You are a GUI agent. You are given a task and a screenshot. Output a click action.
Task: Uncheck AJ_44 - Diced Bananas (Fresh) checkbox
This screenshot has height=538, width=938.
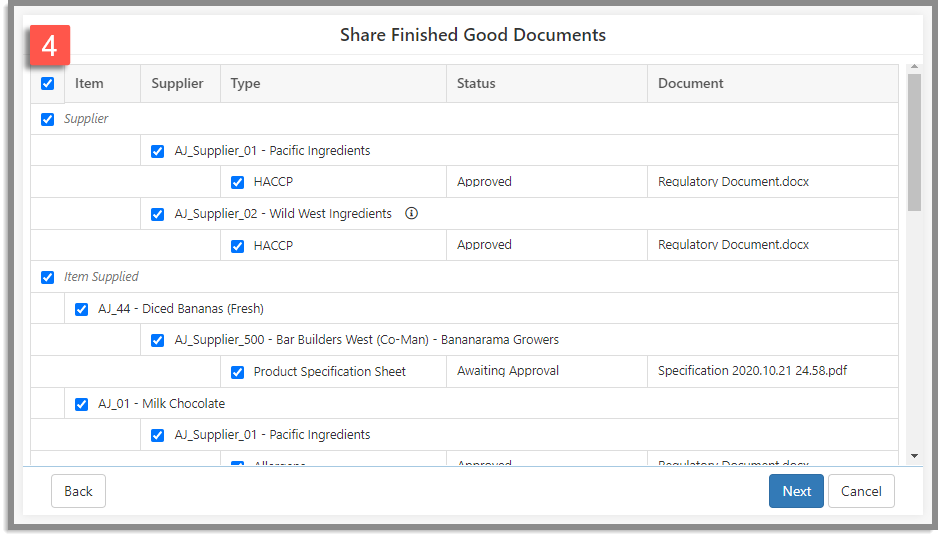[81, 309]
